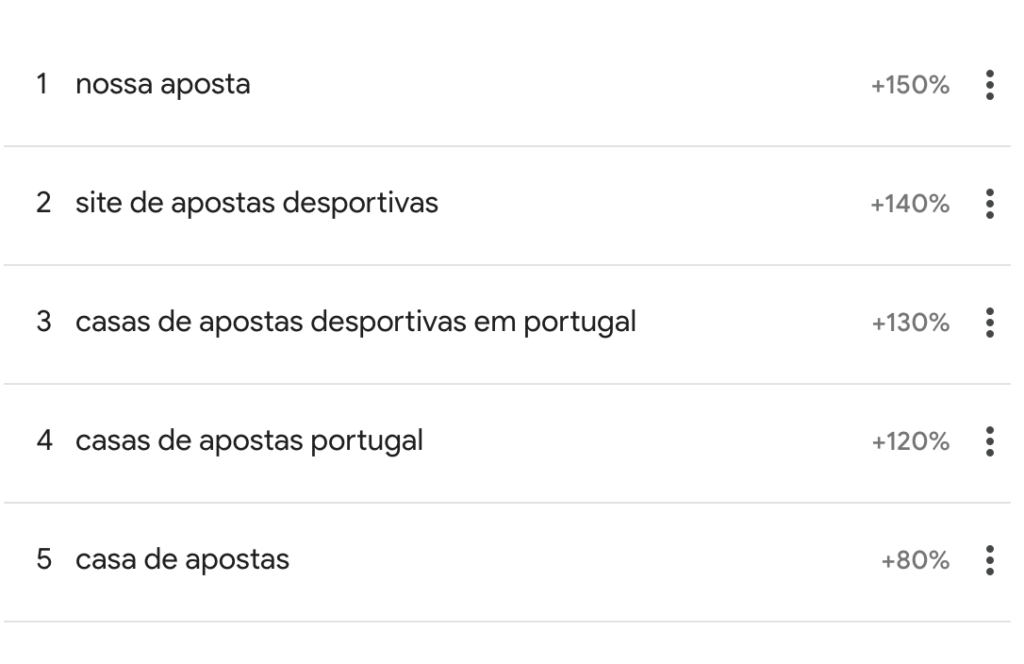Click the three-dot menu beside "site de apostas desportivas"
This screenshot has height=664, width=1024.
pyautogui.click(x=989, y=204)
